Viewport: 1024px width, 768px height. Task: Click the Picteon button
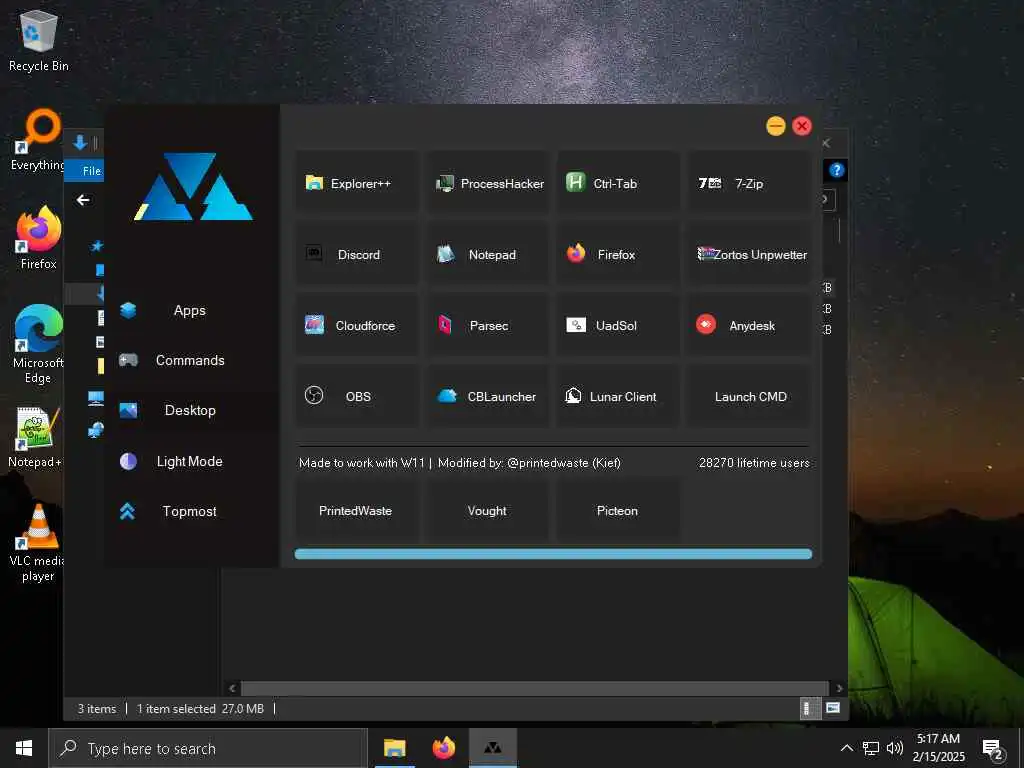618,511
